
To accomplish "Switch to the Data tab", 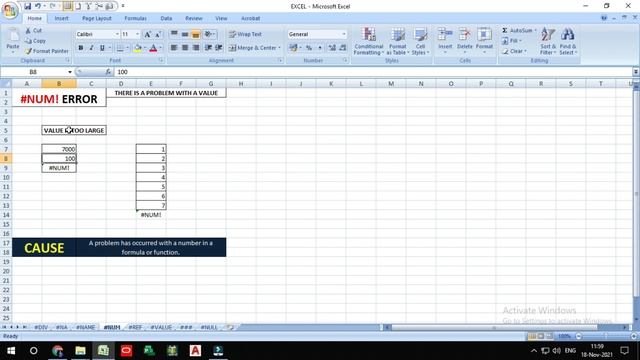I will (x=166, y=18).
